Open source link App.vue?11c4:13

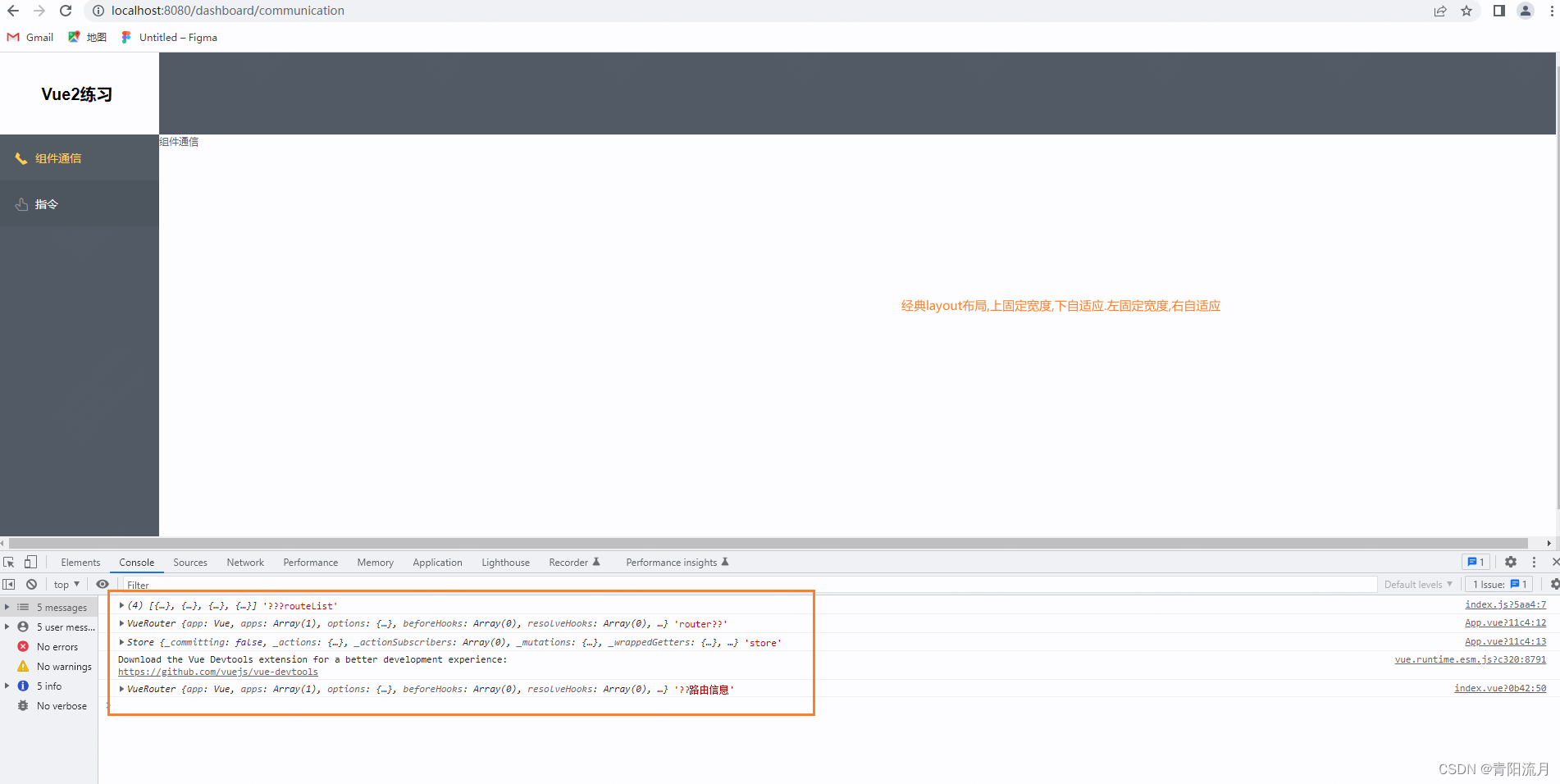(x=1505, y=641)
